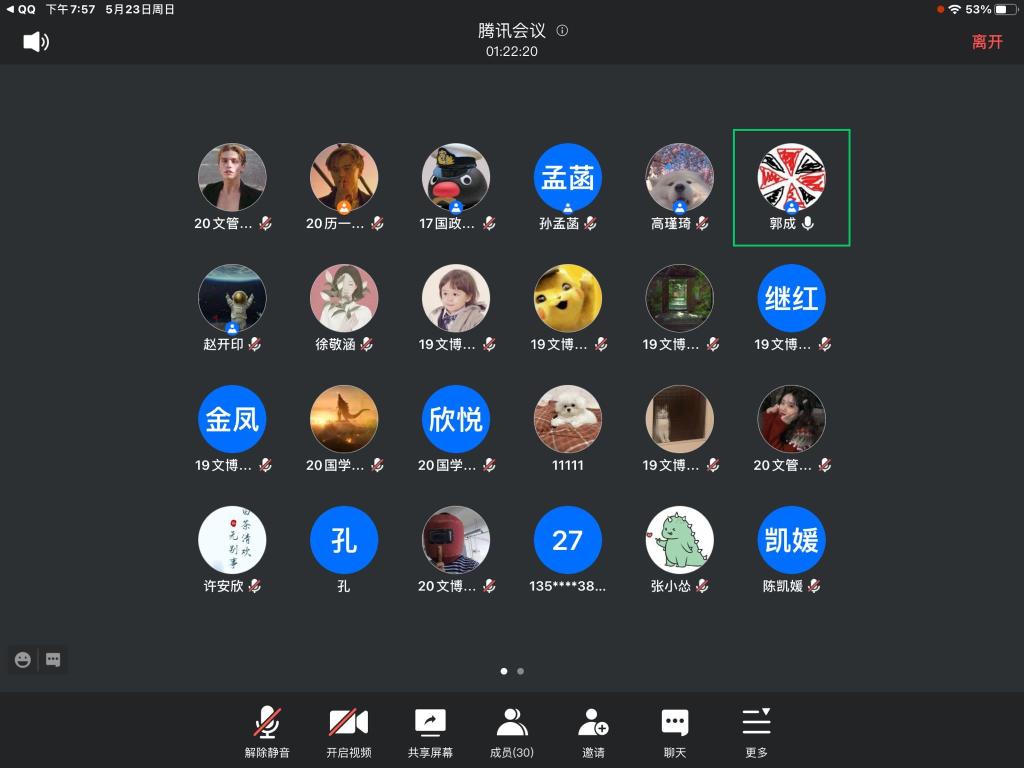The image size is (1024, 768).
Task: Tap the meeting info circle beside 腾讯会议
Action: coord(562,30)
